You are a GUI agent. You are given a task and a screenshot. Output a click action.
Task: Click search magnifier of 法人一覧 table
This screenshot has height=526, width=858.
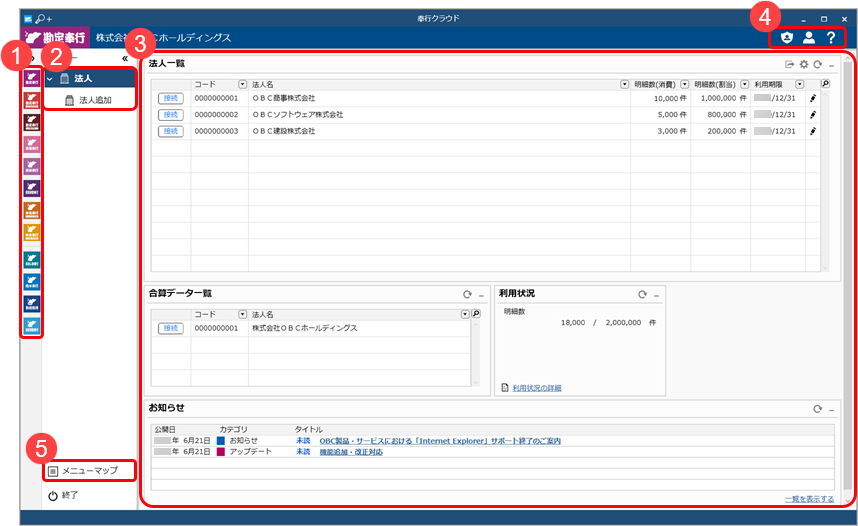(x=825, y=84)
